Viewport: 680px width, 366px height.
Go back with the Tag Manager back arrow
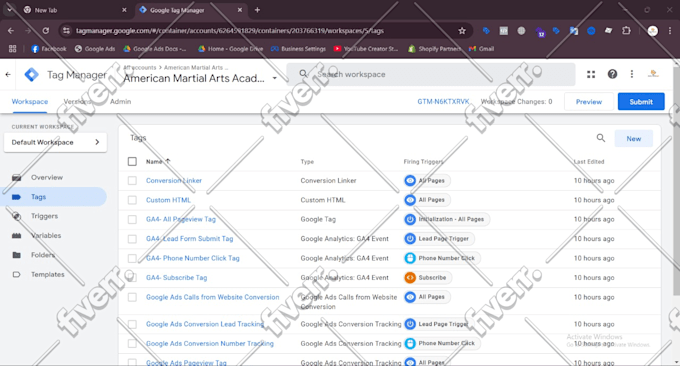point(8,75)
